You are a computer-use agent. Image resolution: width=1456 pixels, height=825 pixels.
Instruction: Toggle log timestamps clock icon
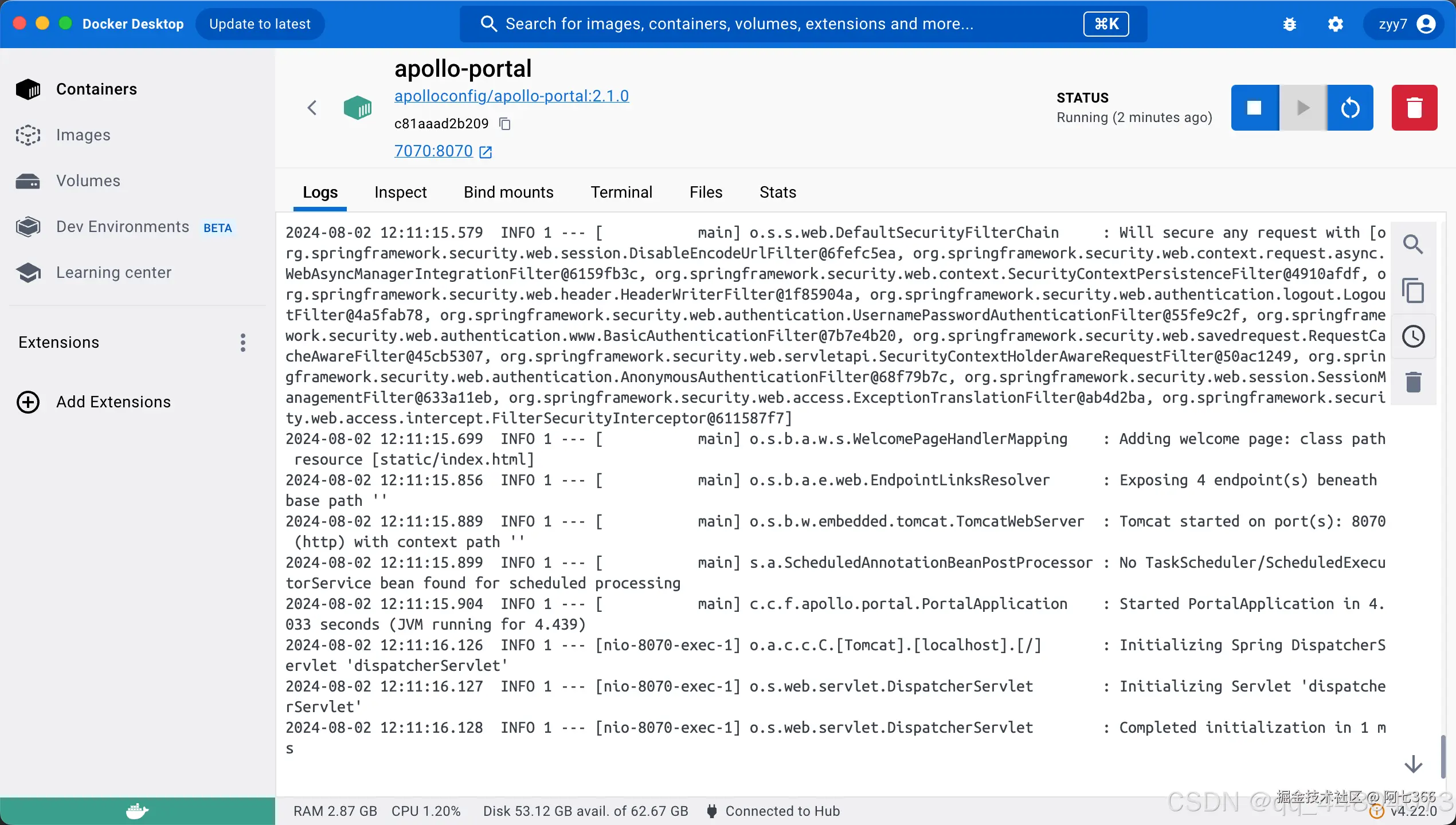(x=1413, y=336)
